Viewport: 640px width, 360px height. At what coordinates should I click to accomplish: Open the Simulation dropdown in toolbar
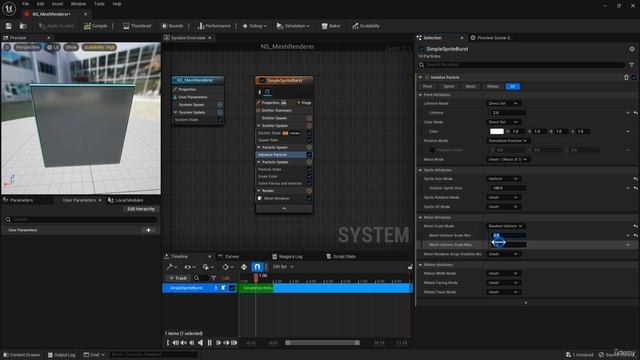click(x=293, y=26)
